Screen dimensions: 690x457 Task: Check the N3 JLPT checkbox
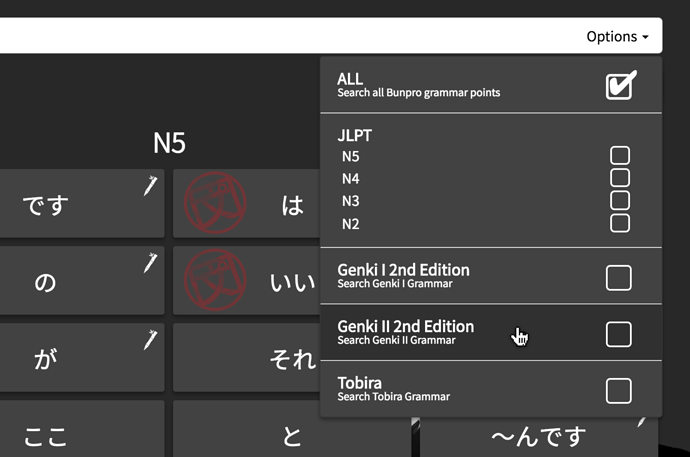tap(620, 200)
